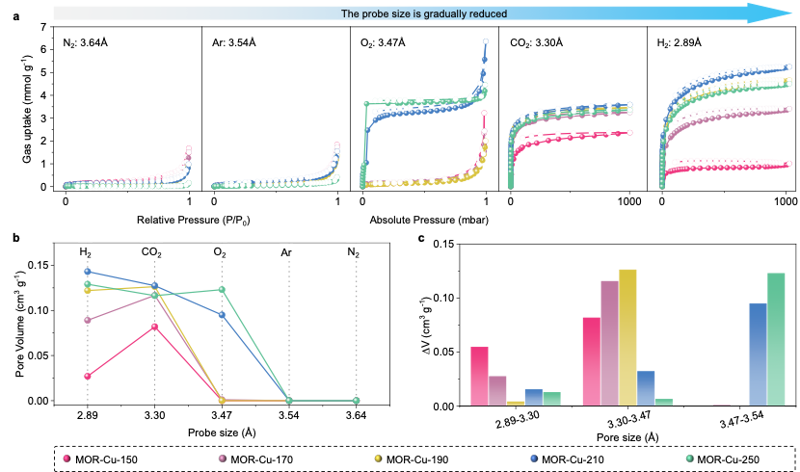Screen dimensions: 800x472
Task: Click the blue legend marker dot
Action: (x=534, y=458)
